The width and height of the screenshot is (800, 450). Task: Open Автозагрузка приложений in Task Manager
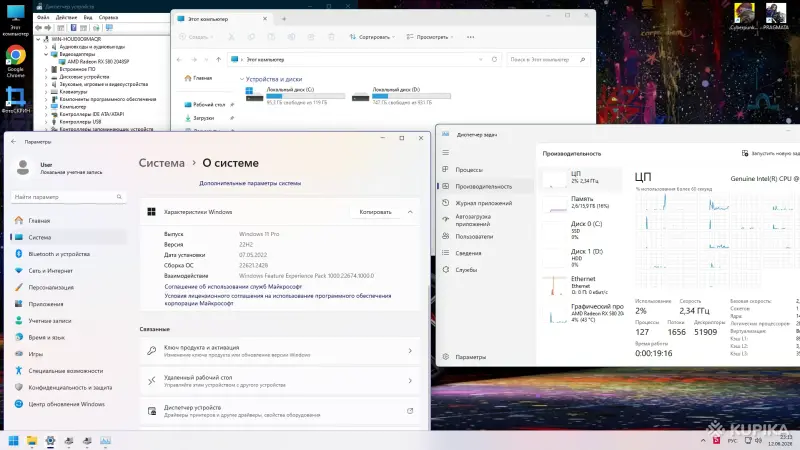[473, 220]
